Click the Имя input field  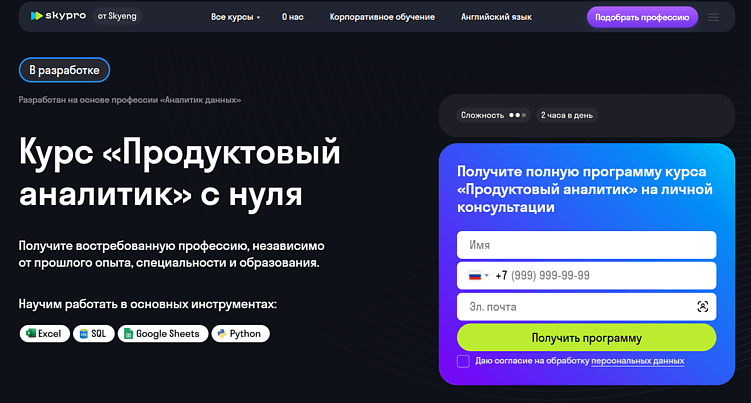tap(586, 245)
